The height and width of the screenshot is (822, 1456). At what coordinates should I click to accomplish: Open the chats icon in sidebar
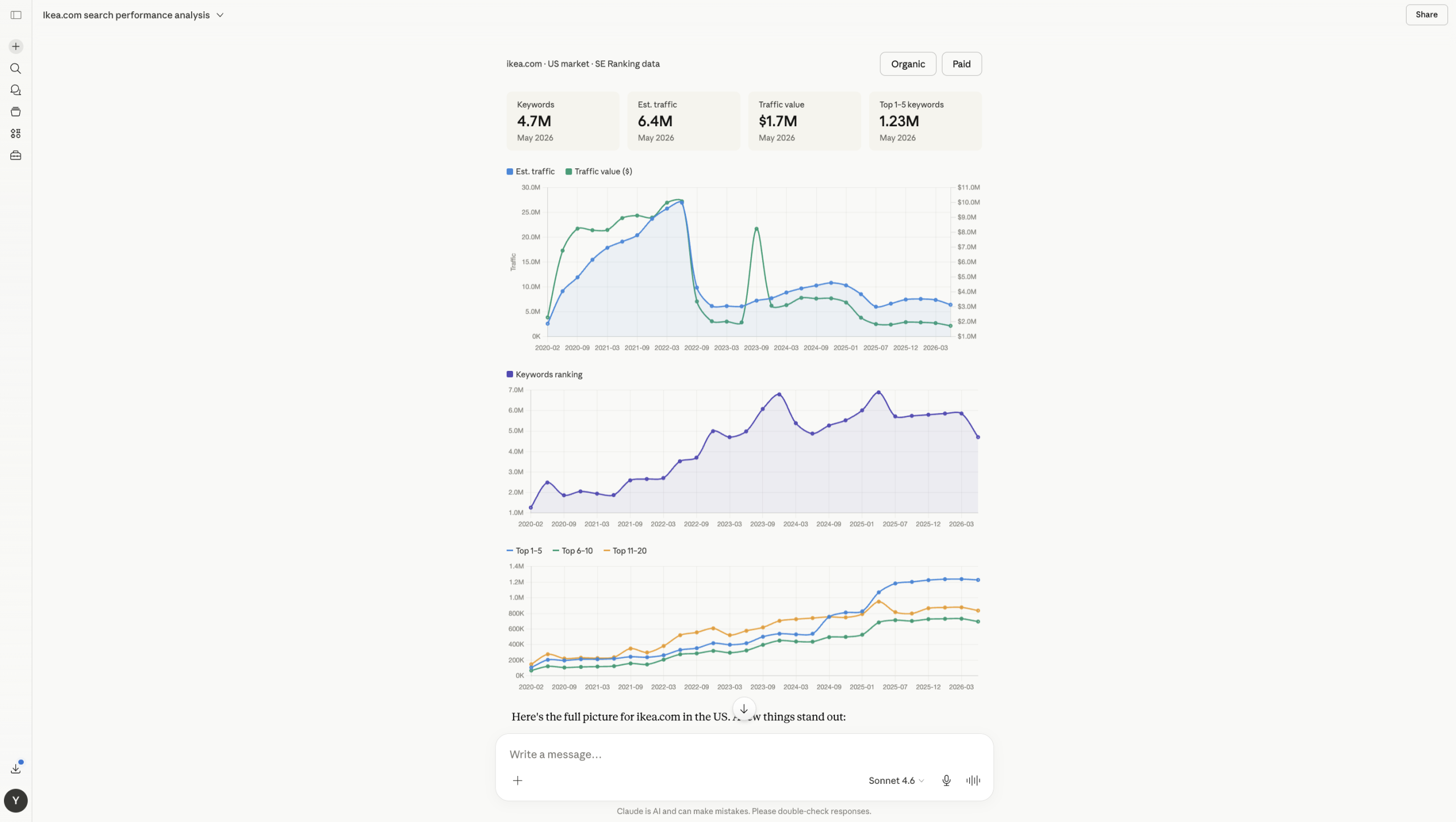point(16,90)
